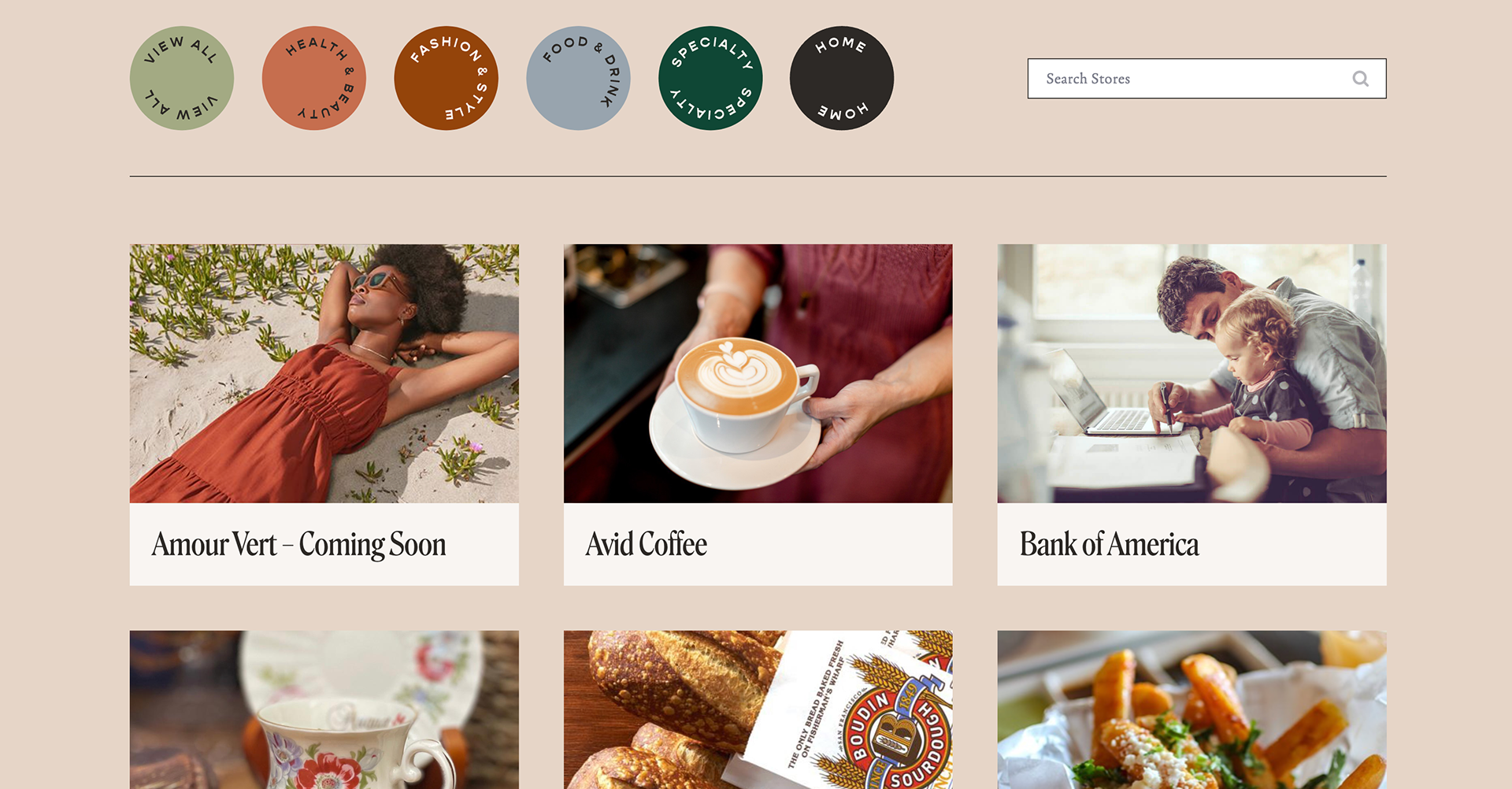Viewport: 1512px width, 789px height.
Task: Select the dark green Specialty circle
Action: pyautogui.click(x=710, y=78)
